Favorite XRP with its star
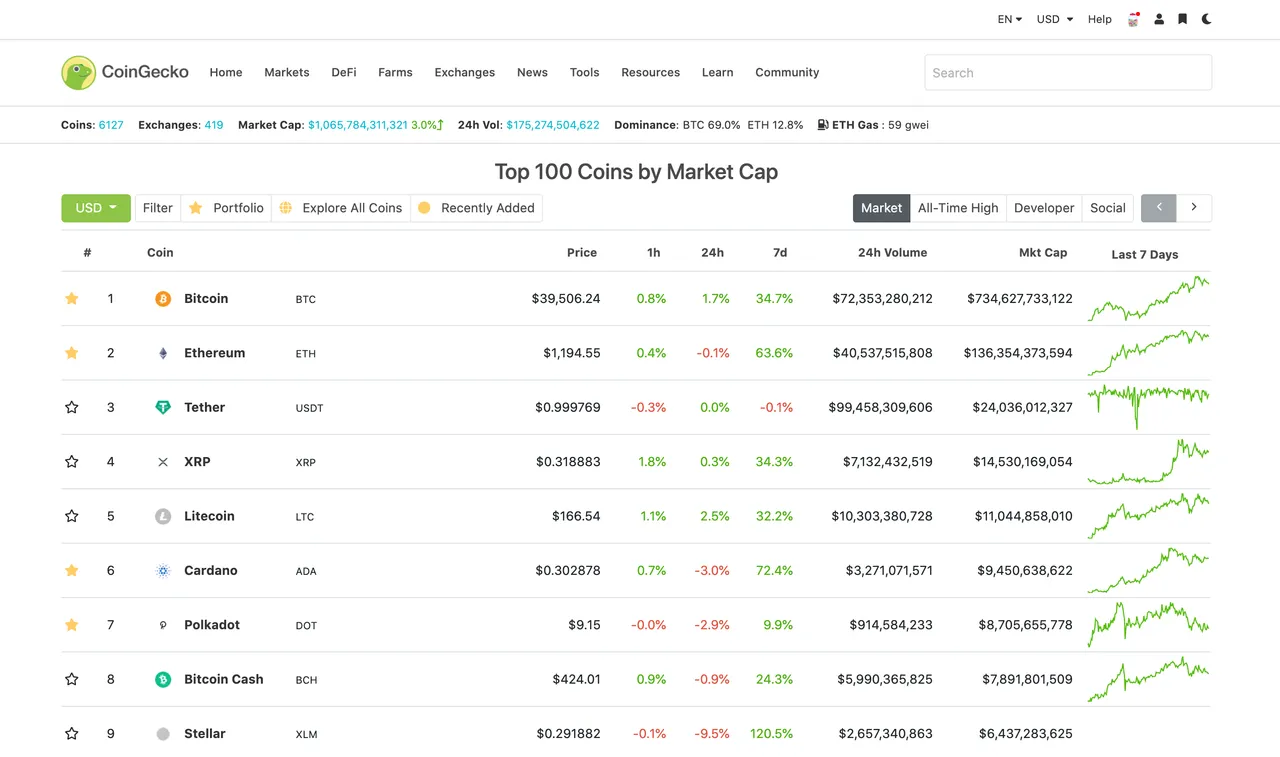1280x757 pixels. 72,461
